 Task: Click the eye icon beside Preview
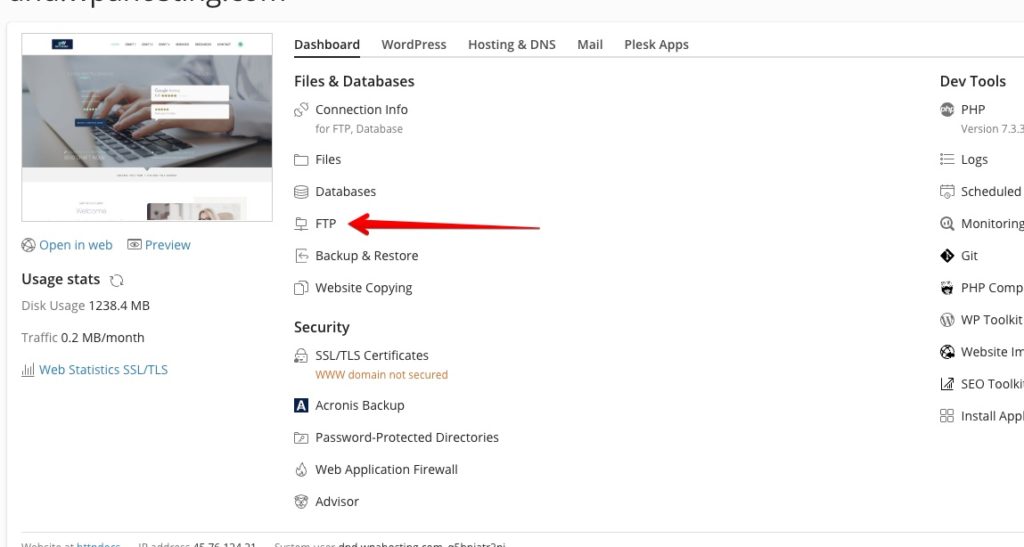(134, 245)
